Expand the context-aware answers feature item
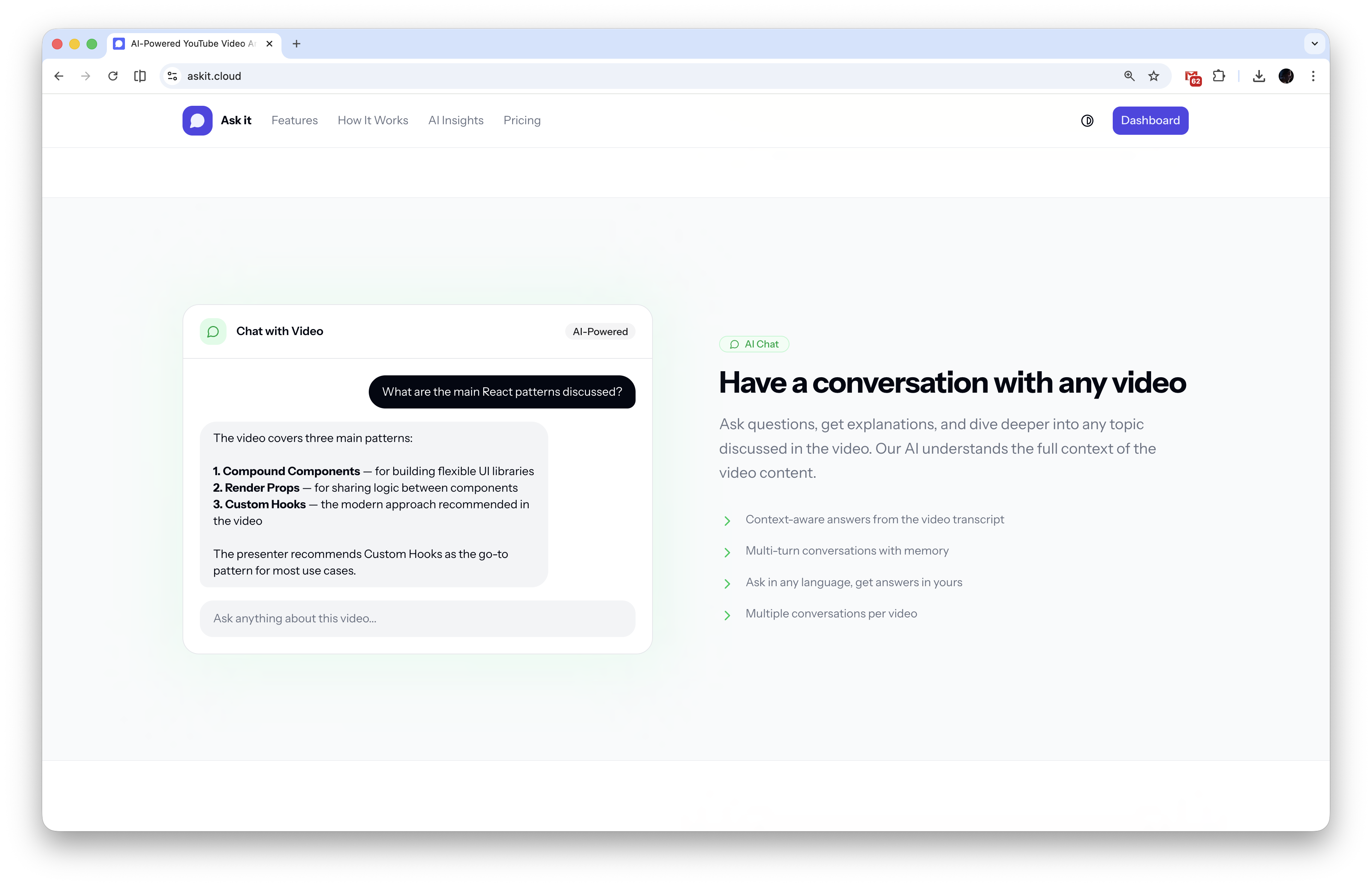The image size is (1372, 887). (x=728, y=521)
